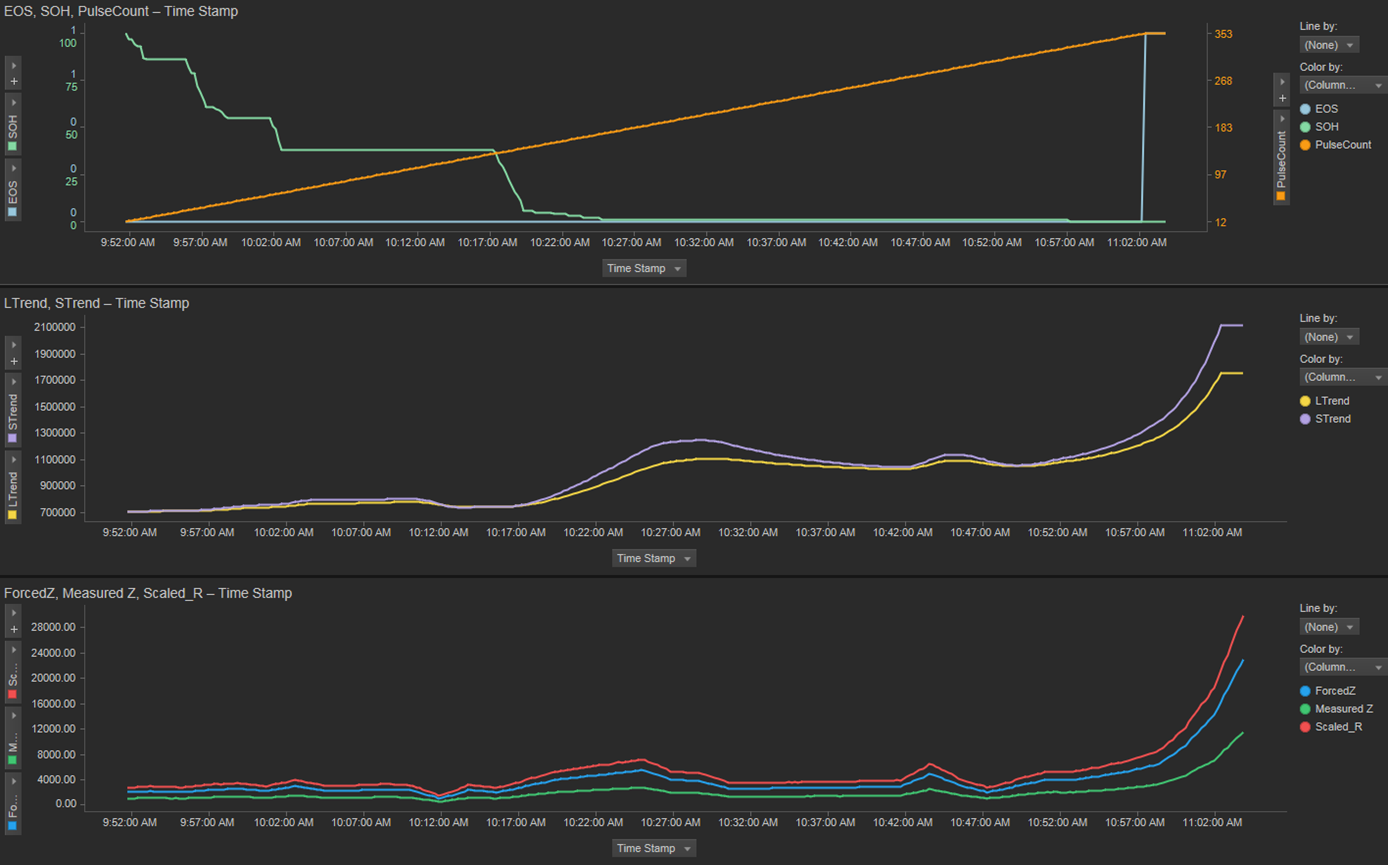The width and height of the screenshot is (1388, 865).
Task: Add a Y-axis column in ForcedZ chart
Action: [x=13, y=629]
